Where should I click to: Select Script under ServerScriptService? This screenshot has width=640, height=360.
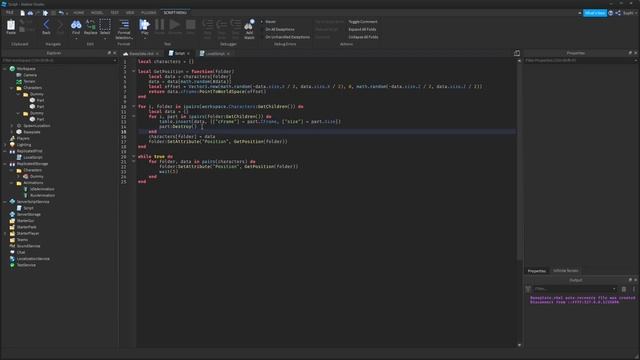pos(28,208)
